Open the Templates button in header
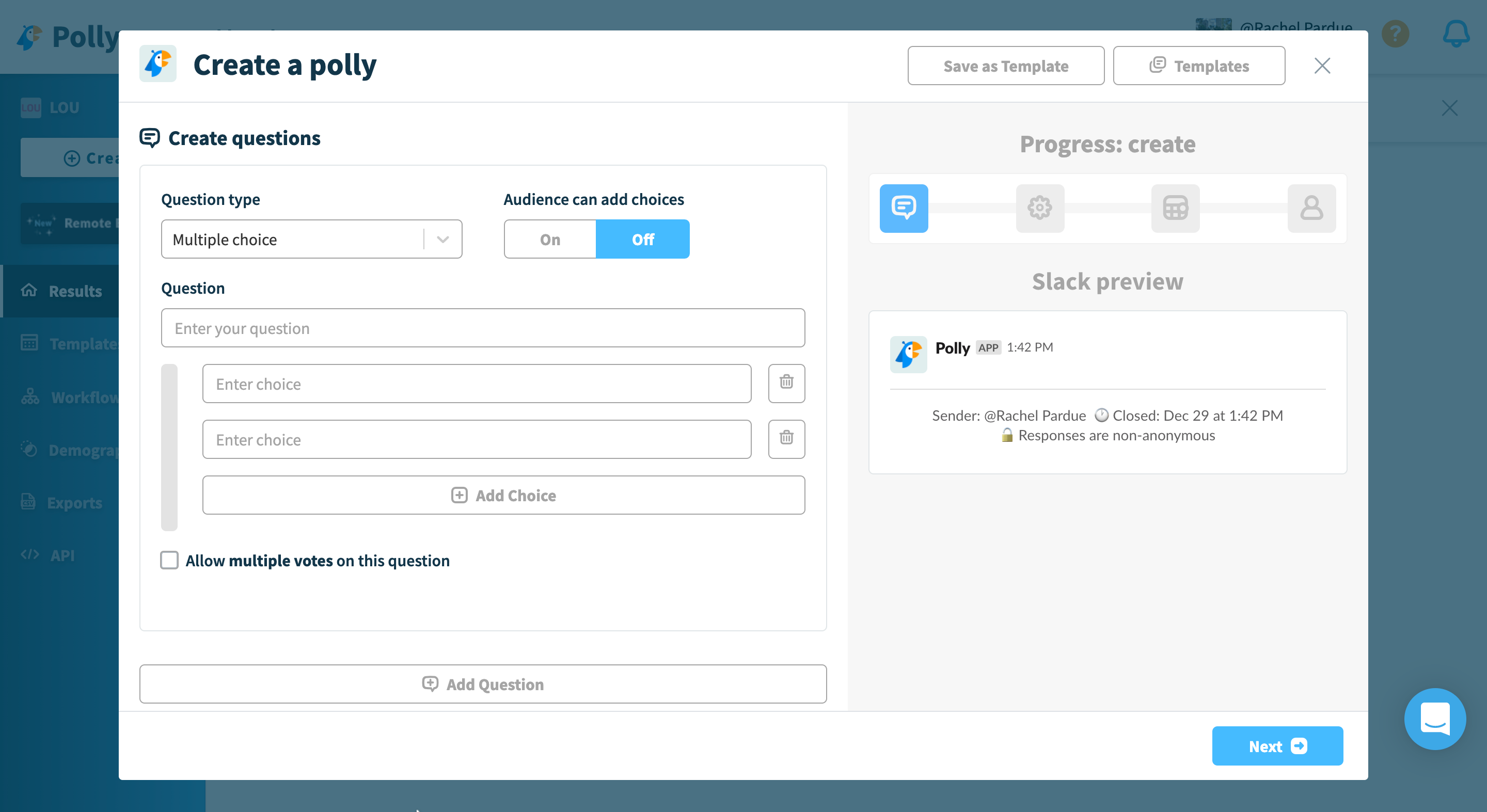 click(1198, 66)
